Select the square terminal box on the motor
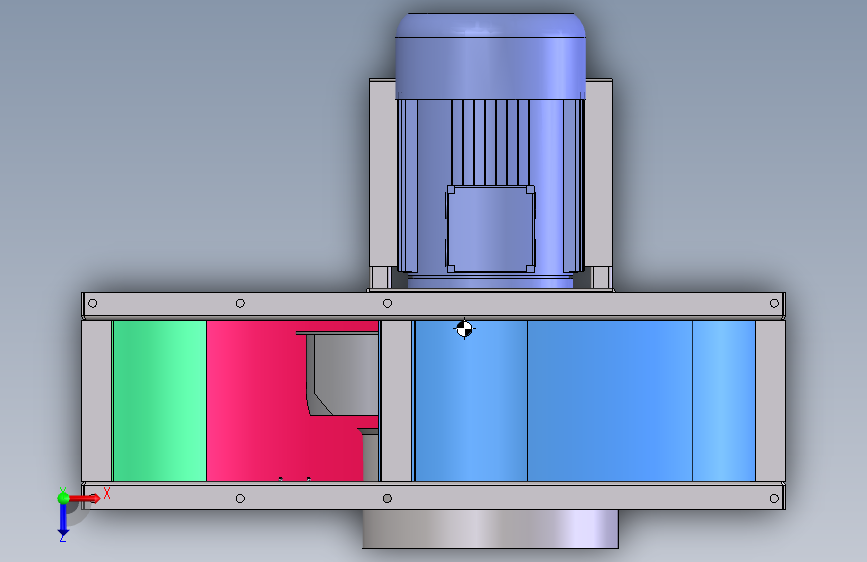The image size is (867, 562). 490,229
